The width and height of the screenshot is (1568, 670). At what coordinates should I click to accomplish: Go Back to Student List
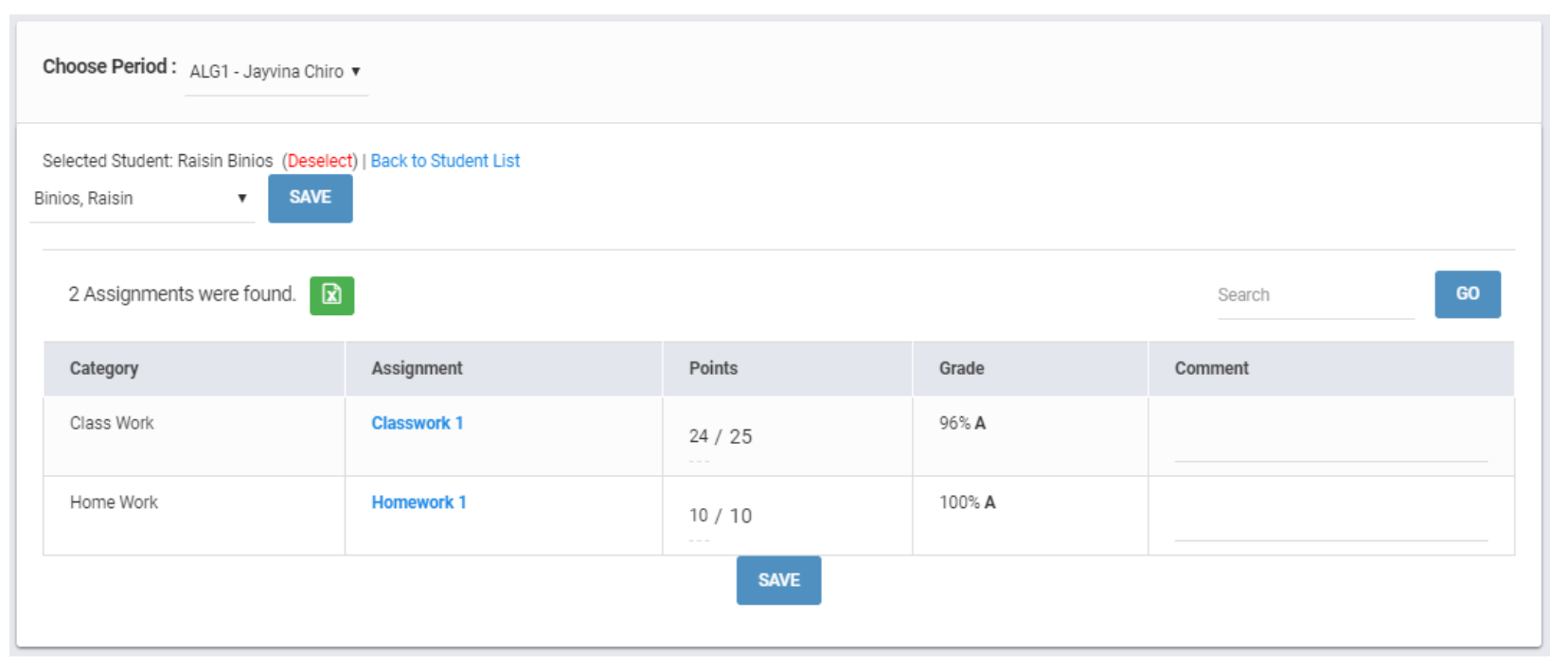[x=445, y=161]
